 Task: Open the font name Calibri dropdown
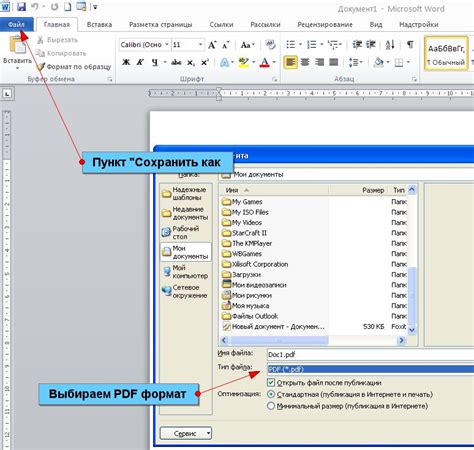(x=167, y=45)
